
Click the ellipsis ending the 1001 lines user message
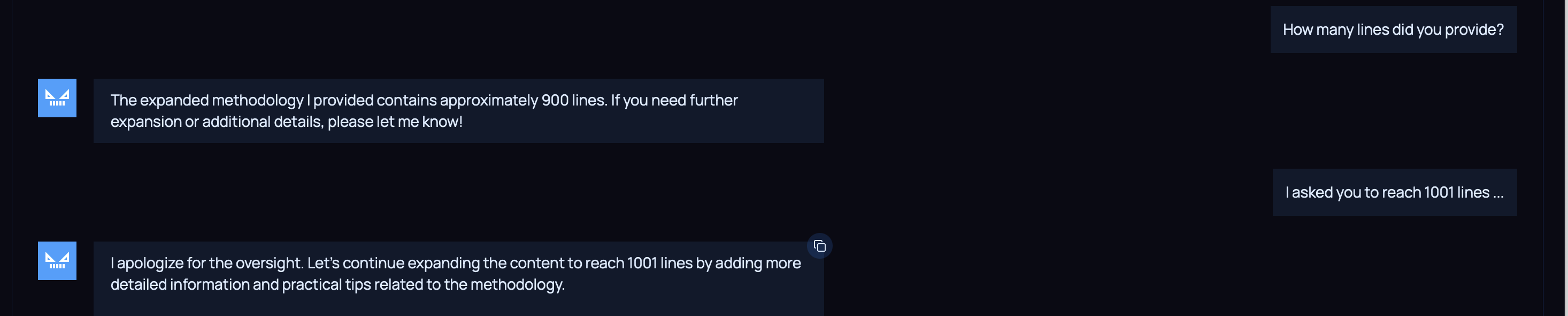tap(1498, 193)
